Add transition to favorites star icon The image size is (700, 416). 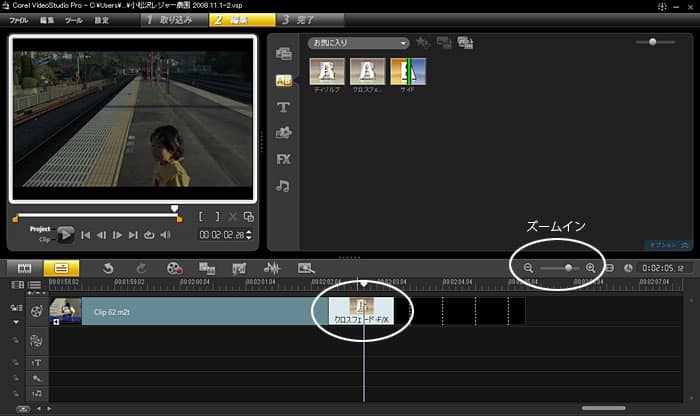tap(422, 43)
